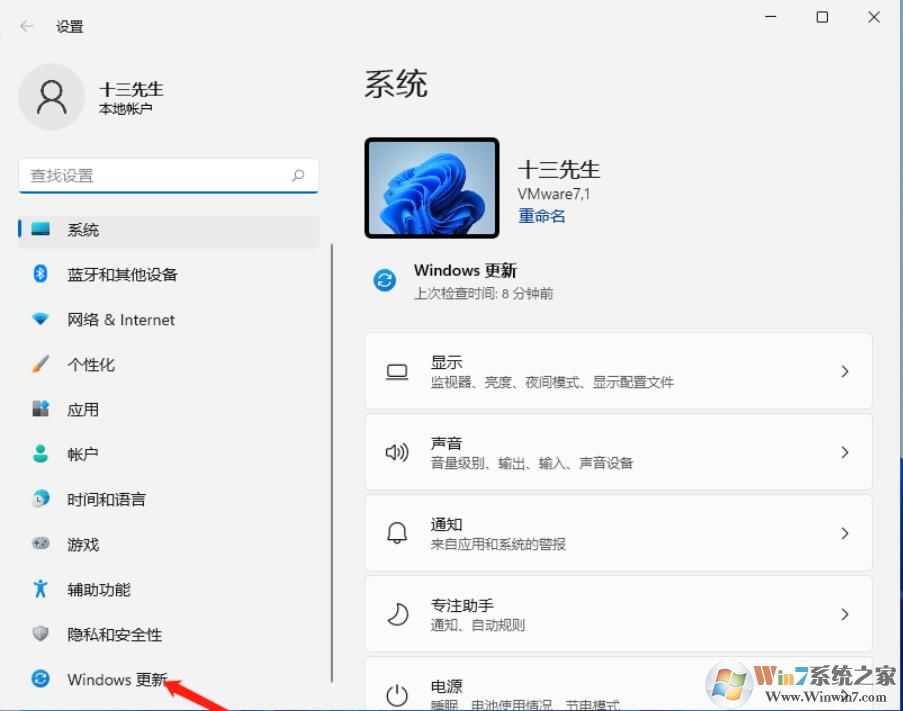Expand the Display settings entry
903x711 pixels.
(618, 371)
